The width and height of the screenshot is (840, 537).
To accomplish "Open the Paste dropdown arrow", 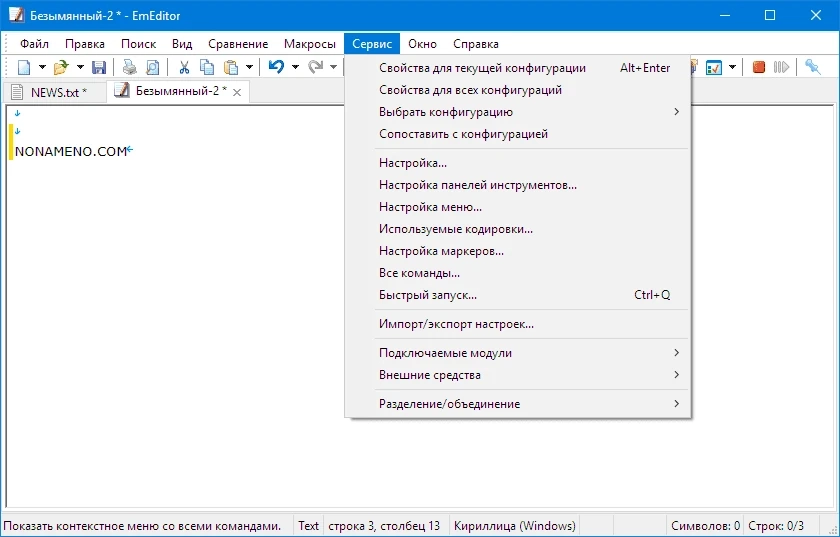I will [x=248, y=67].
